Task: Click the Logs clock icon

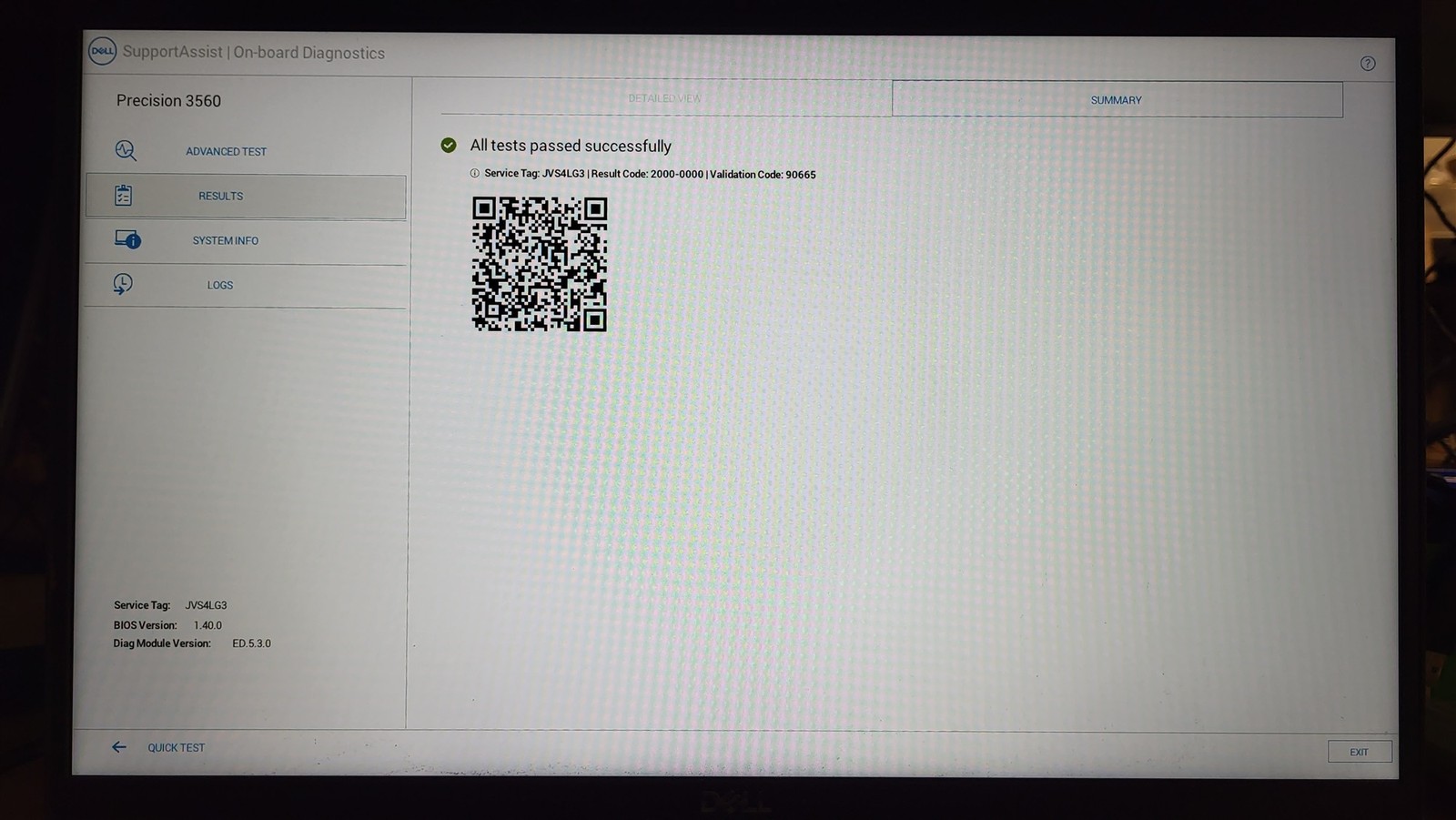Action: pos(123,284)
